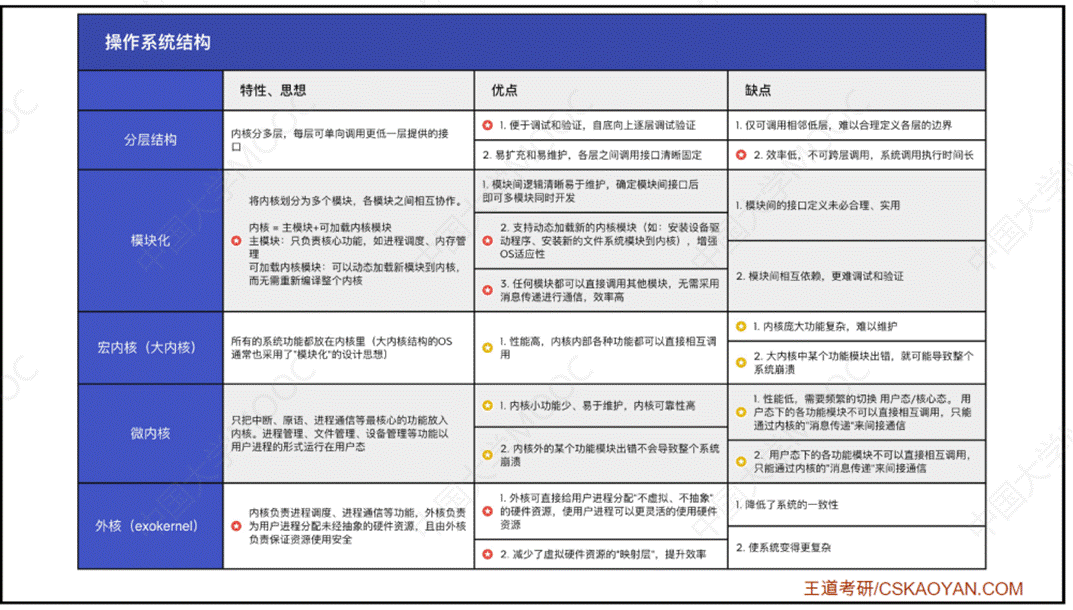Click the red star beside 外核可直接给用户进程分配
The width and height of the screenshot is (1073, 610).
point(487,511)
